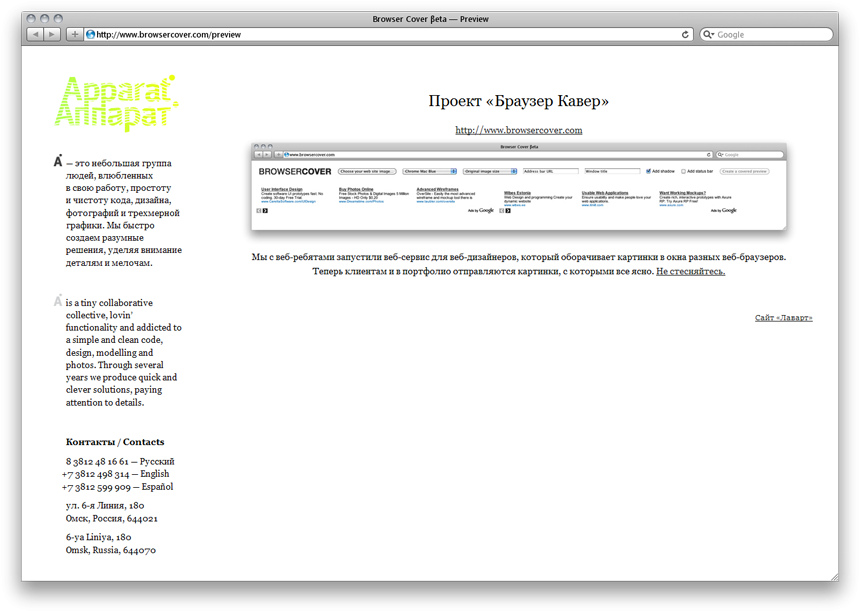The height and width of the screenshot is (612, 860).
Task: Click phone number 8 3812 48 16 61 — Русский
Action: pyautogui.click(x=120, y=461)
